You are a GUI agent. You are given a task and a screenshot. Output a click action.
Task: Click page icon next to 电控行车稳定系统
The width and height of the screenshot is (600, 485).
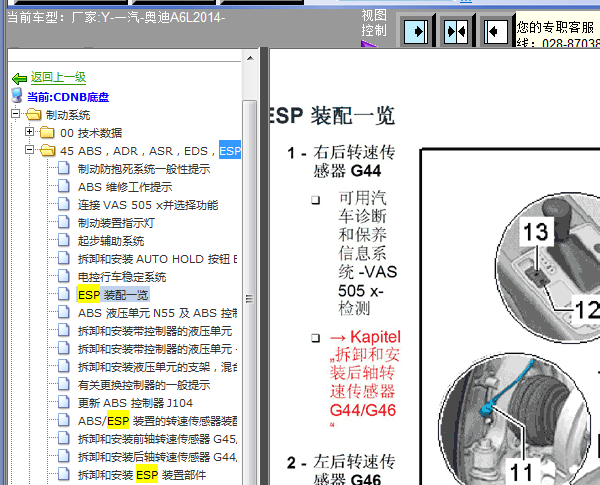click(64, 276)
